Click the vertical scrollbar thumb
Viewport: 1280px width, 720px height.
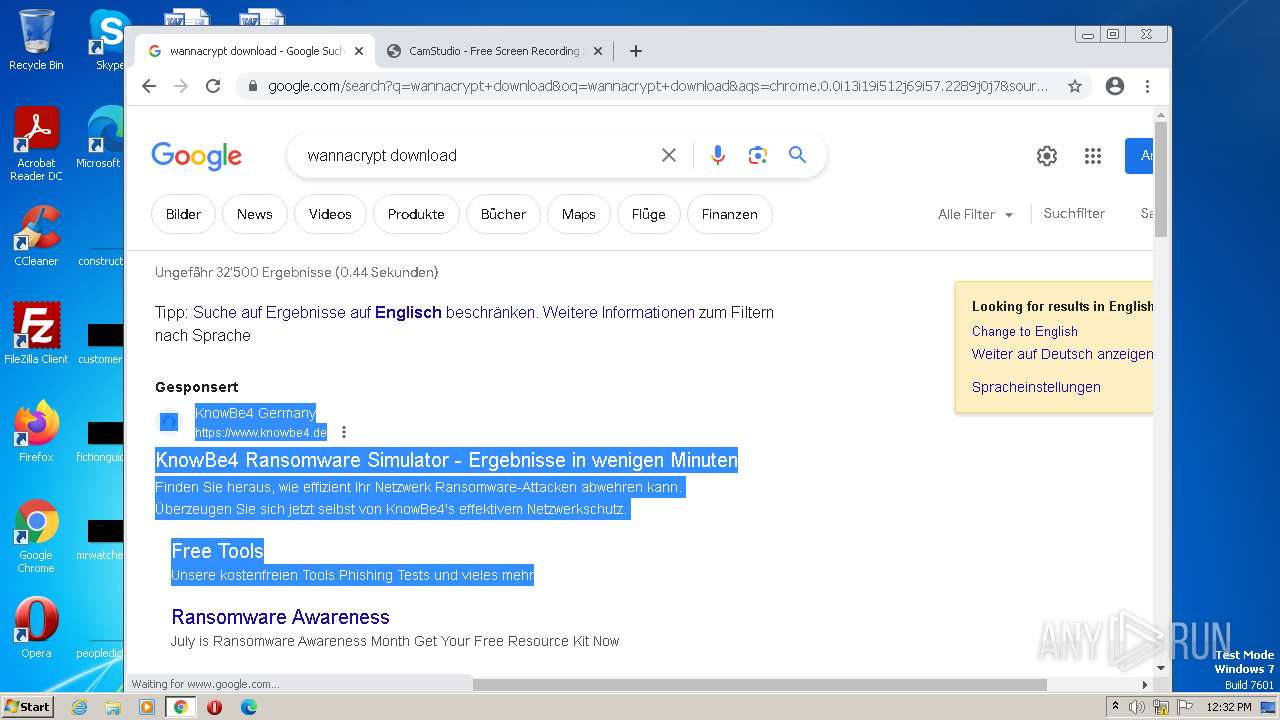pos(1161,178)
